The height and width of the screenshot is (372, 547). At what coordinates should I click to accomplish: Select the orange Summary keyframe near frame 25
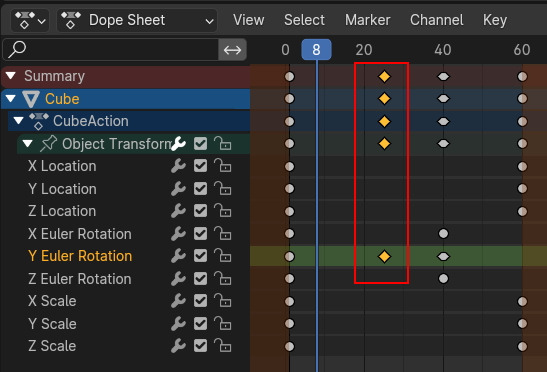[384, 76]
